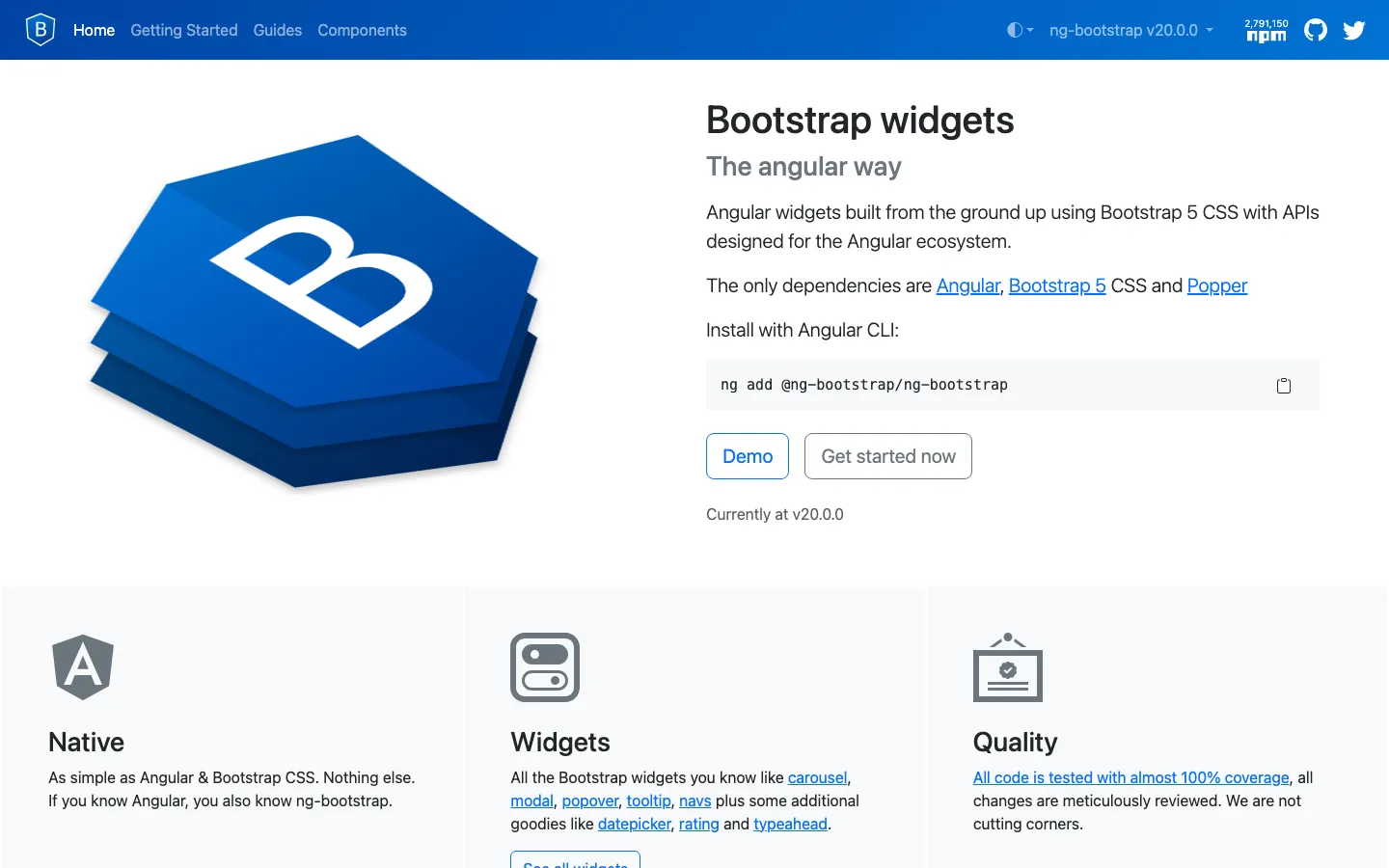1389x868 pixels.
Task: Open the Components nav item
Action: [x=362, y=30]
